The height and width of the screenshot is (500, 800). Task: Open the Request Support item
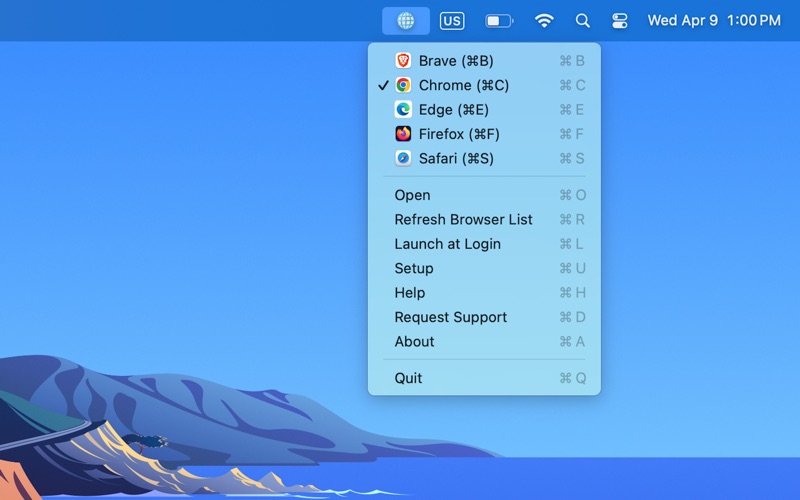450,317
